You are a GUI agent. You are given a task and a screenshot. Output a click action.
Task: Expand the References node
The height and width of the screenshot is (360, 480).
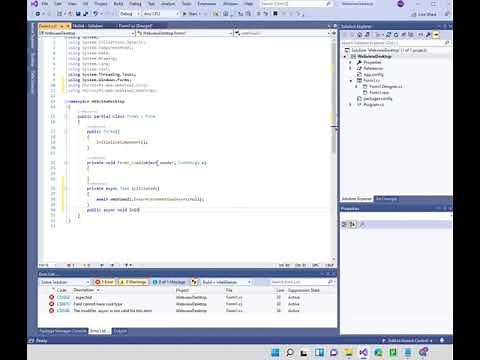350,68
